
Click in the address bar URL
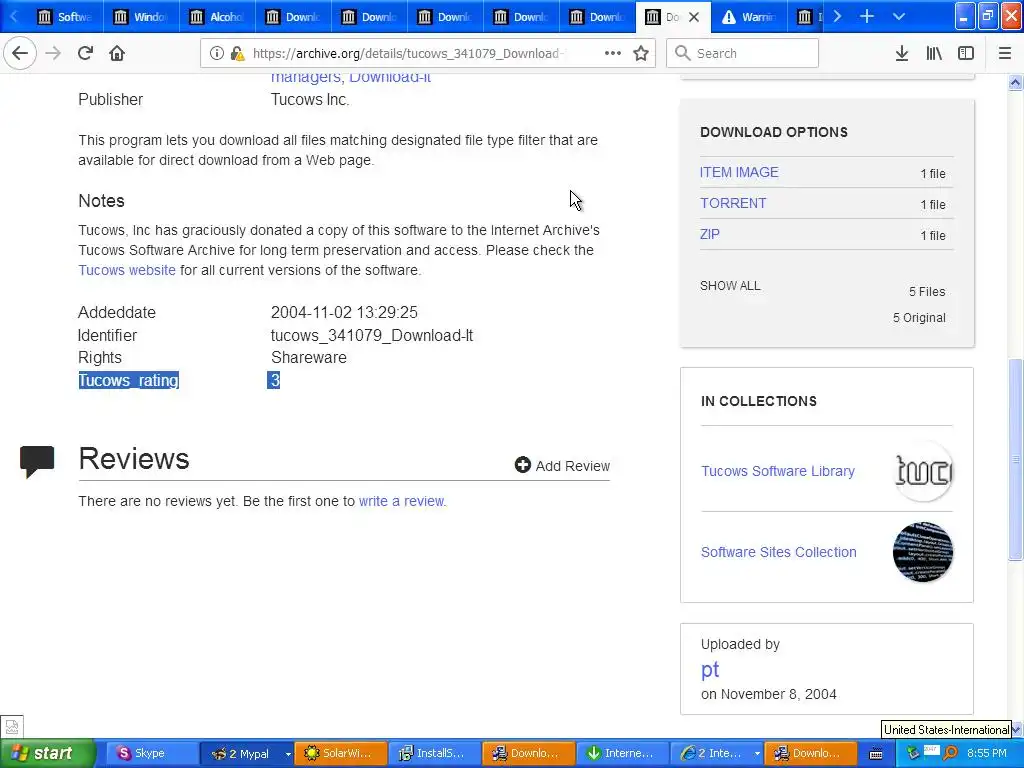[408, 54]
